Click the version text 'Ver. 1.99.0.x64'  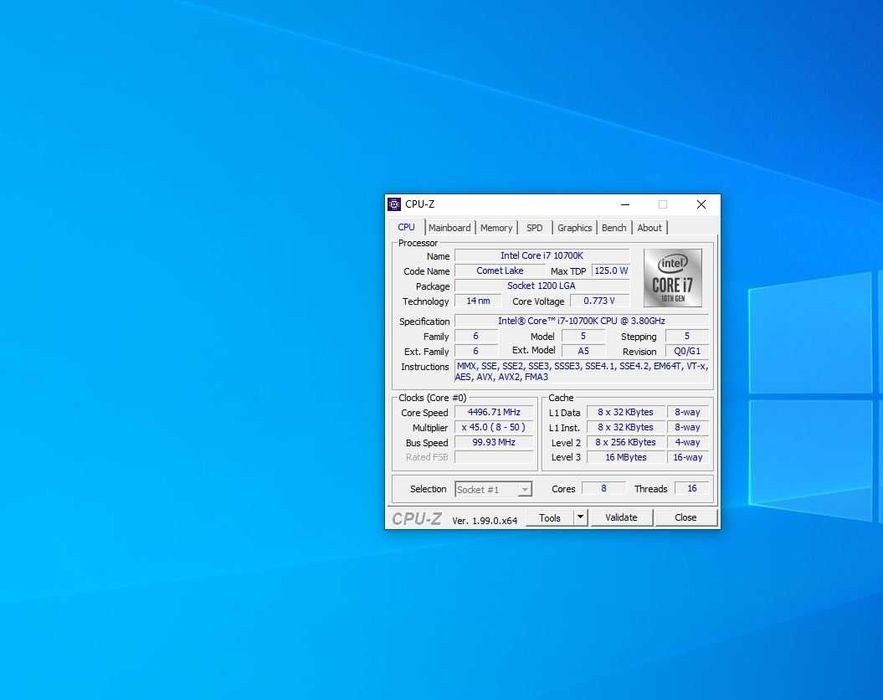click(x=484, y=521)
